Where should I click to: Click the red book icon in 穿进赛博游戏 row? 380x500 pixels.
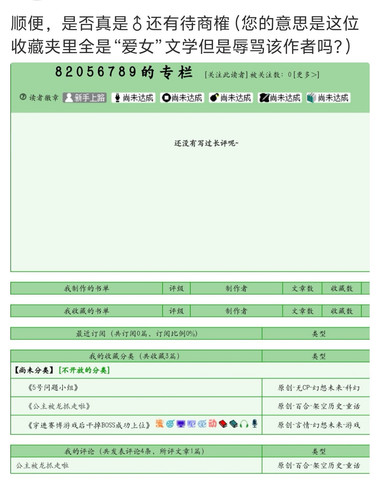[x=223, y=424]
